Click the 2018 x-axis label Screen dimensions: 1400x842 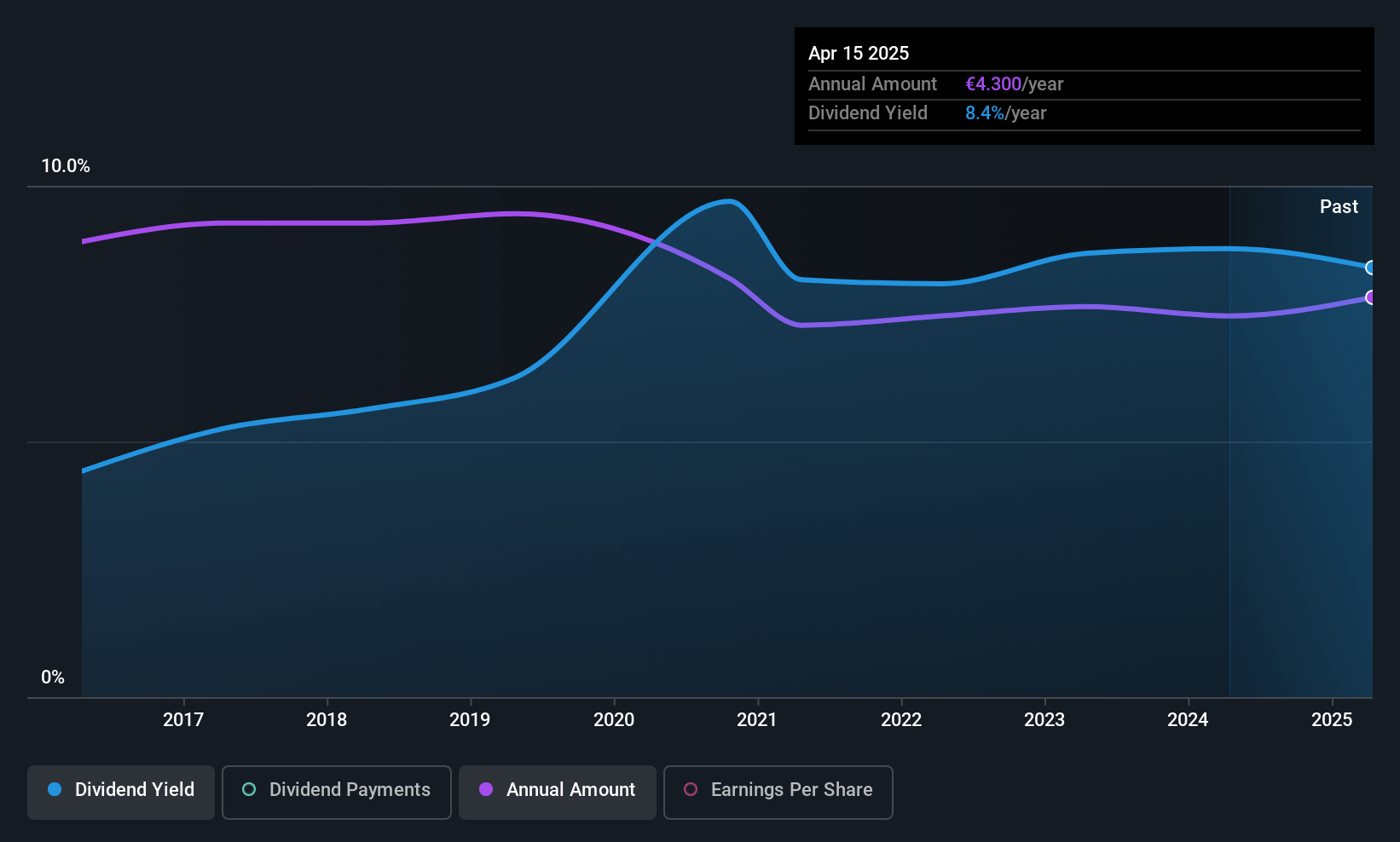point(327,720)
